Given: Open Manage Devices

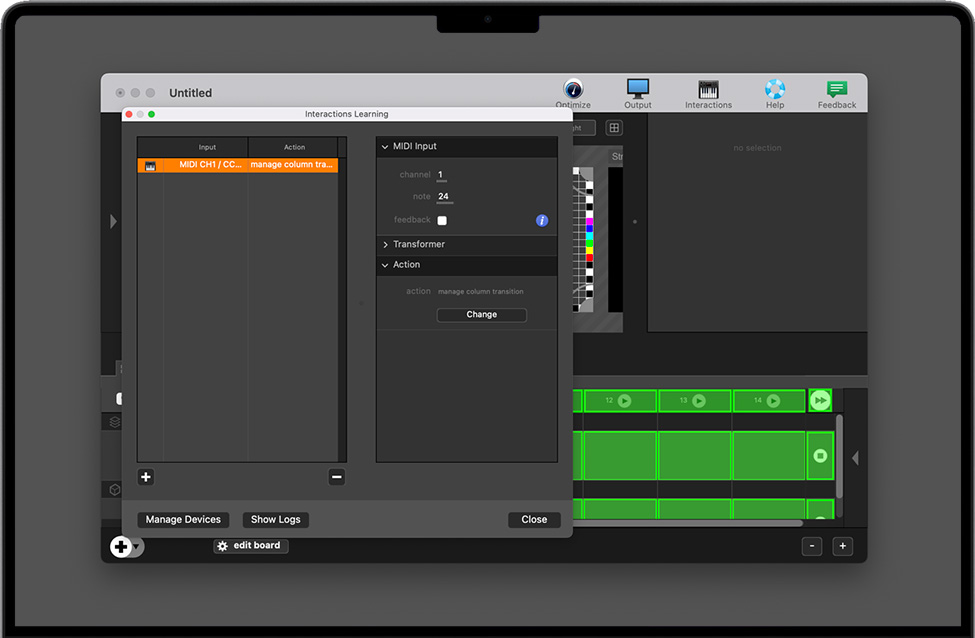Looking at the screenshot, I should [x=183, y=520].
